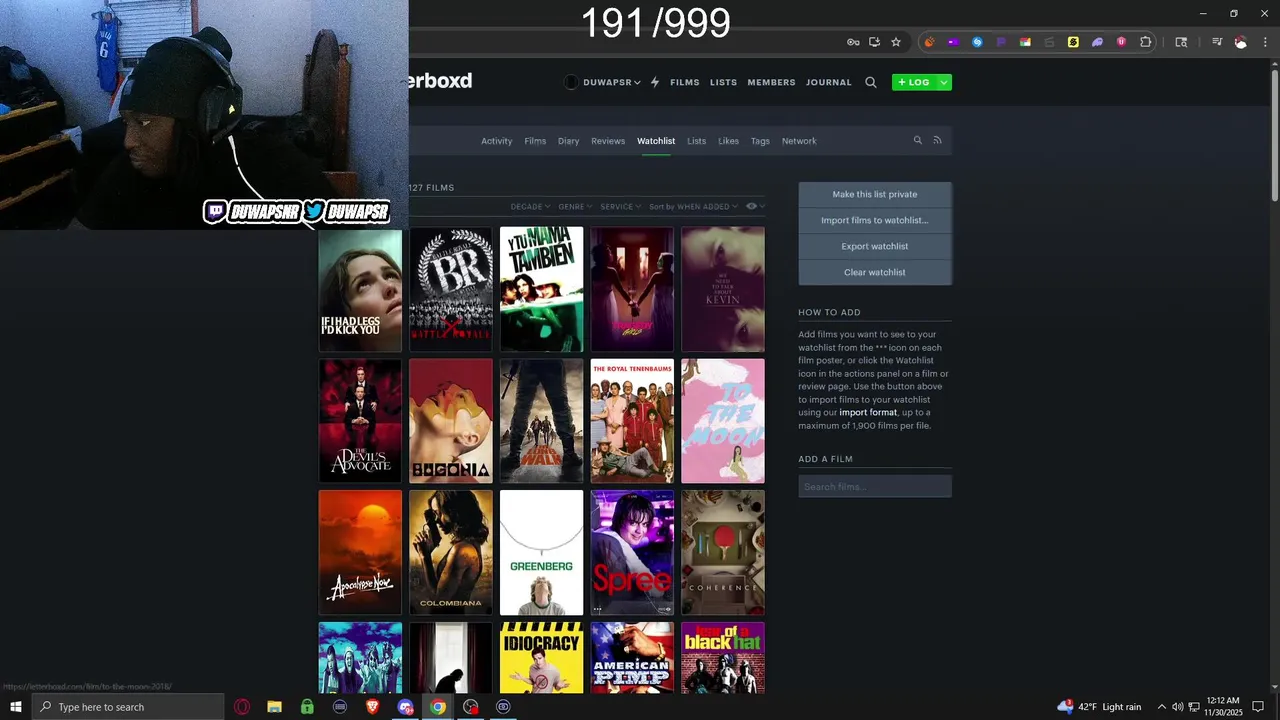Click the password key icon in address bar
The width and height of the screenshot is (1280, 720).
pos(853,42)
